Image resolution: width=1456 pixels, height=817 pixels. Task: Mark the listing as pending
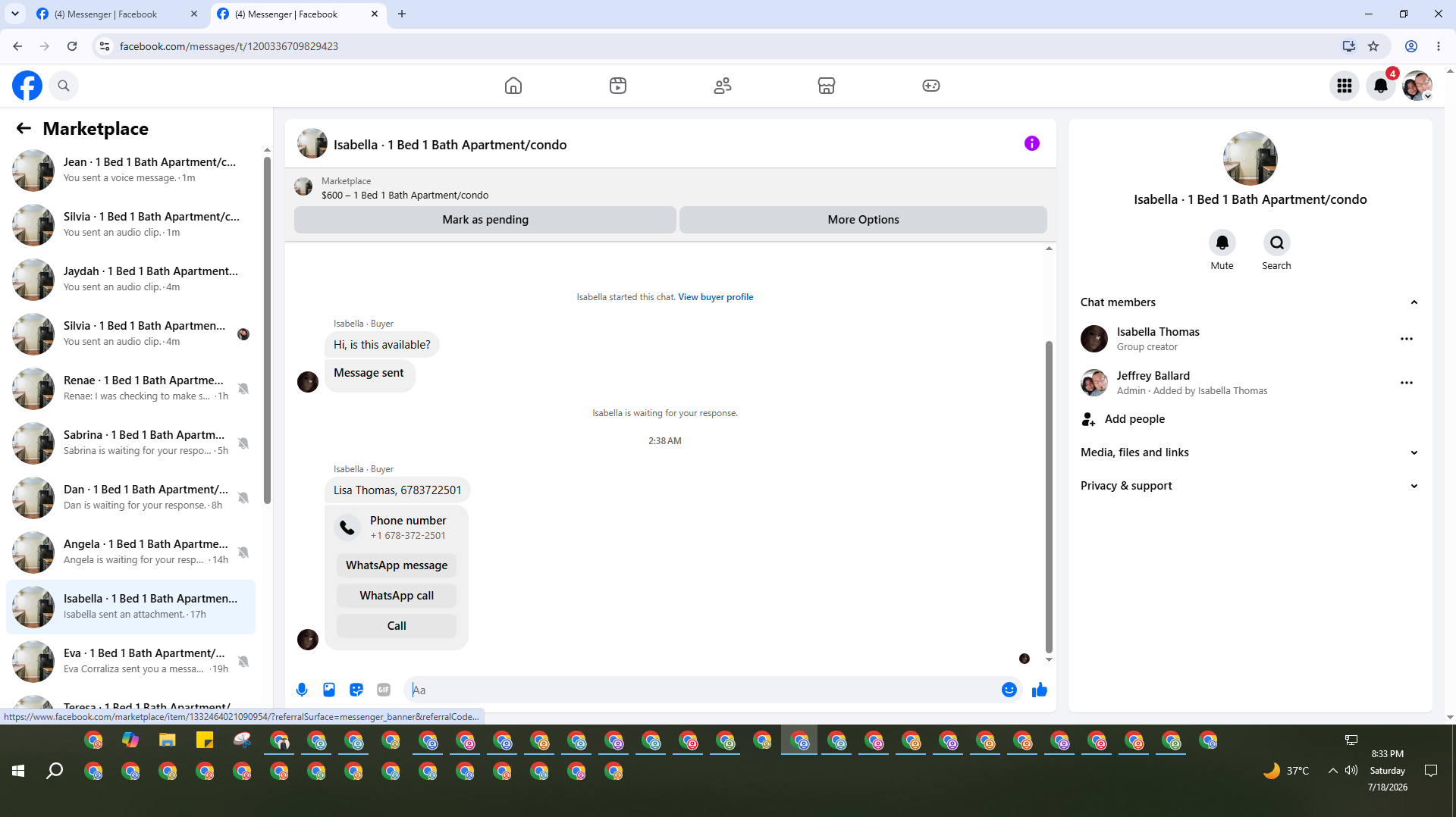(x=485, y=220)
